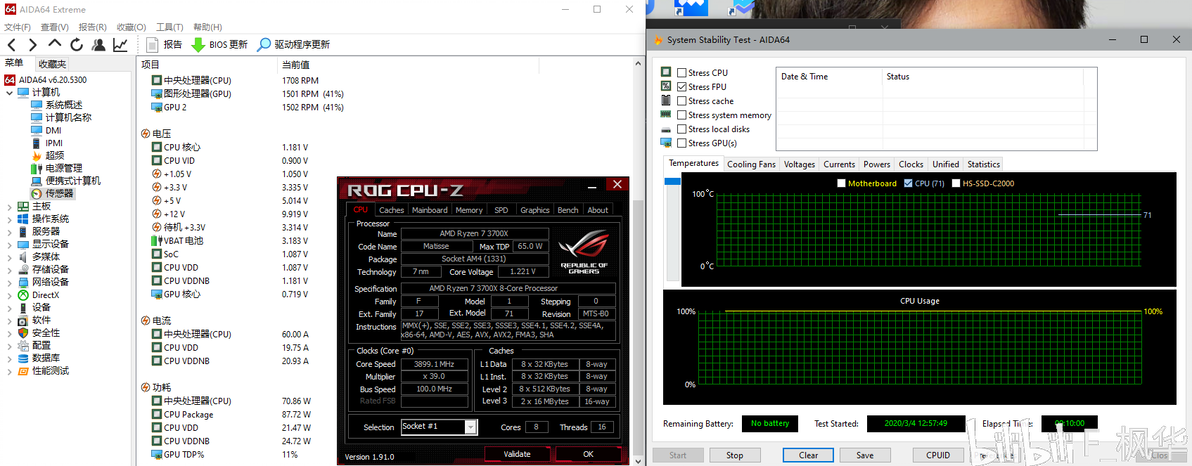This screenshot has width=1192, height=466.
Task: Select DMI tree item
Action: [x=46, y=130]
